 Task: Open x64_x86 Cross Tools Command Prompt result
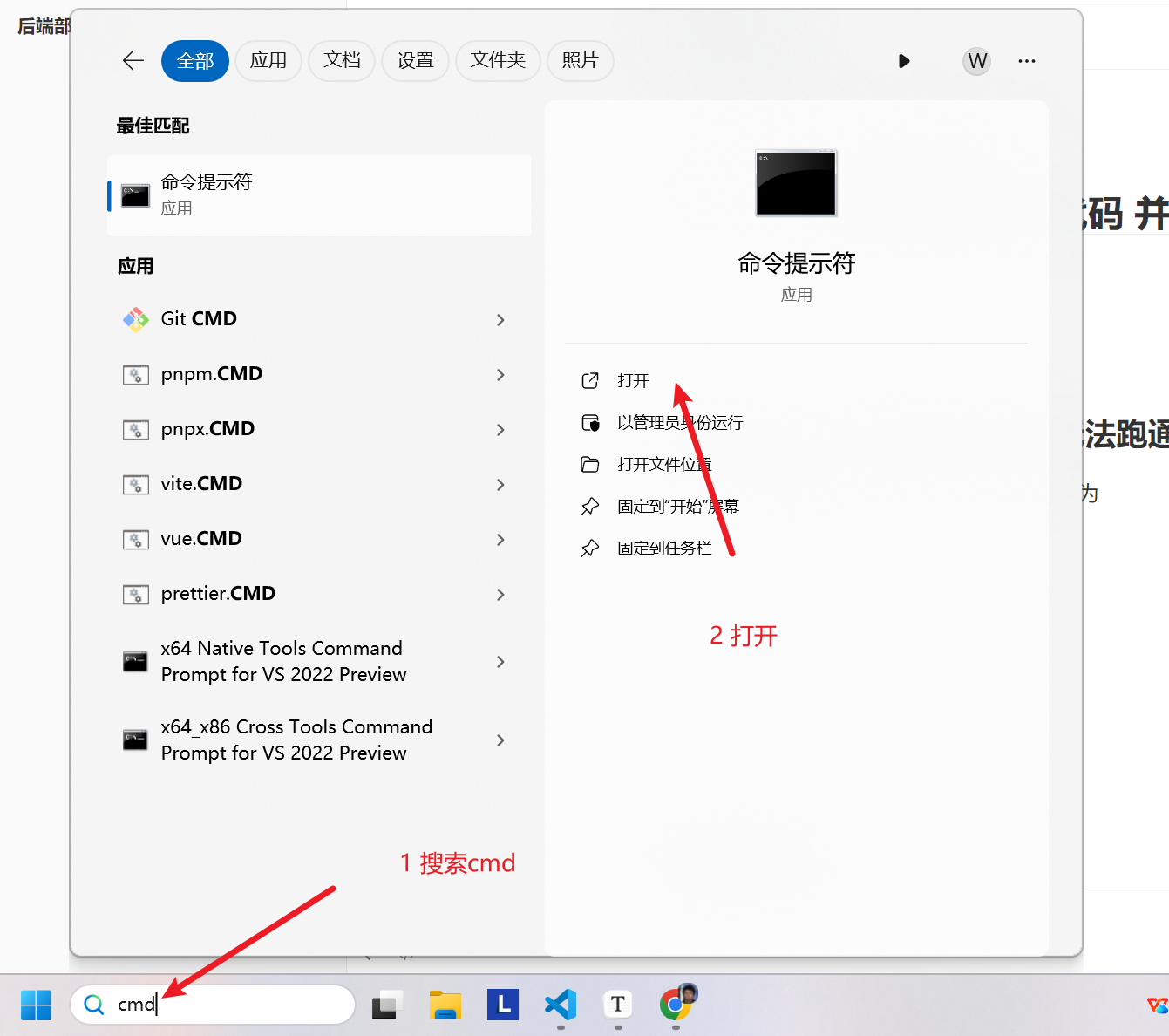click(319, 740)
